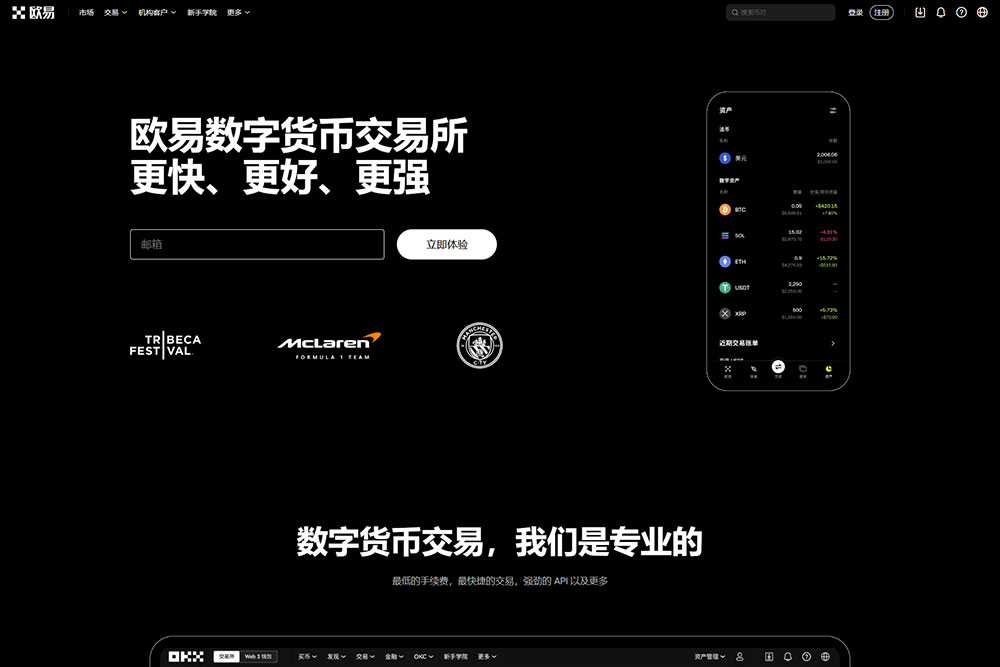1000x667 pixels.
Task: Change language via the globe icon
Action: coord(981,12)
